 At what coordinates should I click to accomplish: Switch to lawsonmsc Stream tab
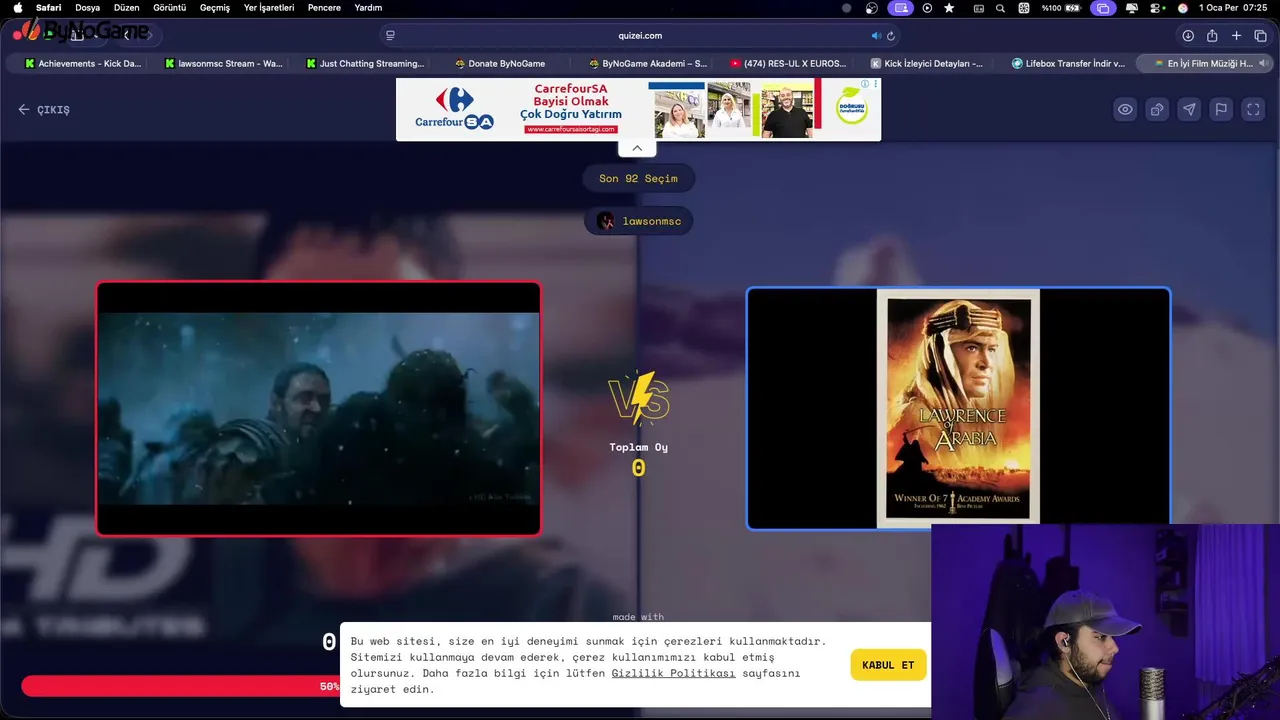pyautogui.click(x=223, y=63)
